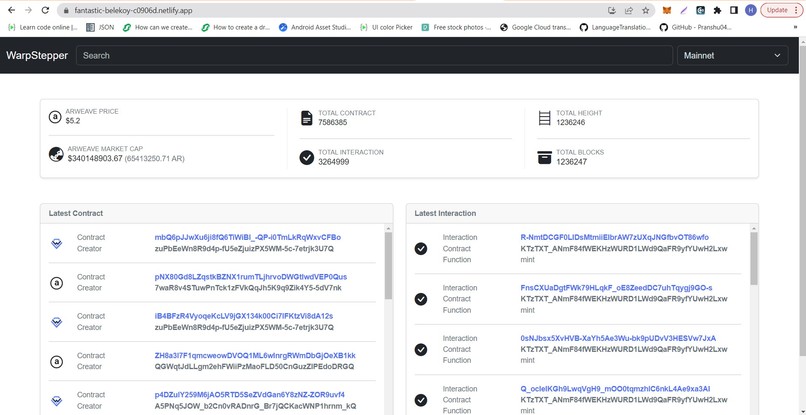Open the Chrome Update menu button
The height and width of the screenshot is (415, 806).
coord(780,10)
